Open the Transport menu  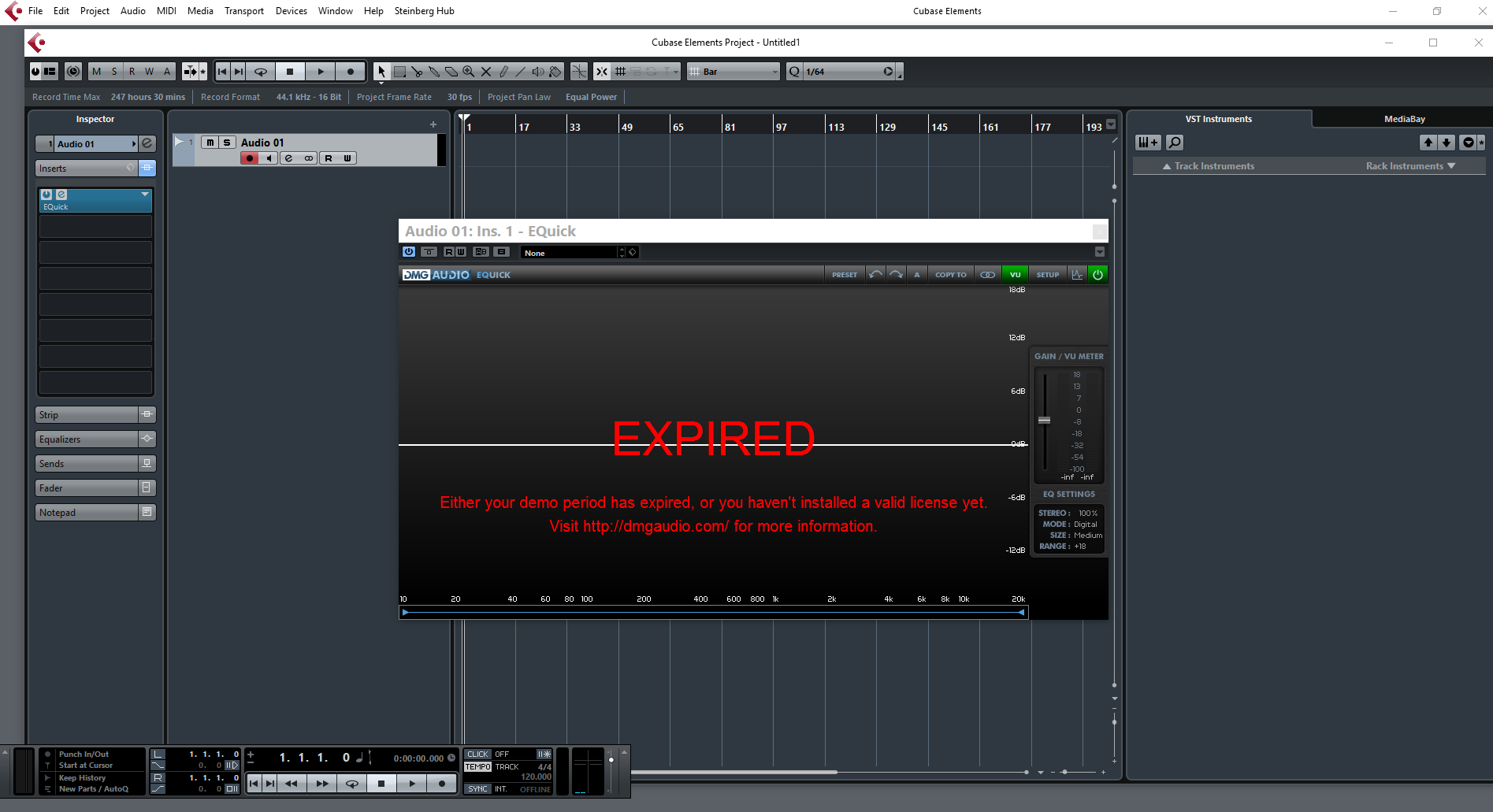pyautogui.click(x=244, y=11)
